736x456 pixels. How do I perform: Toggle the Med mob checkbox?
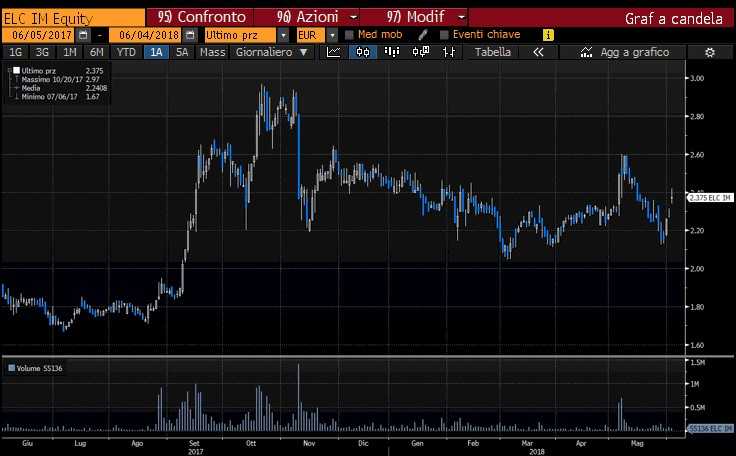click(x=349, y=35)
